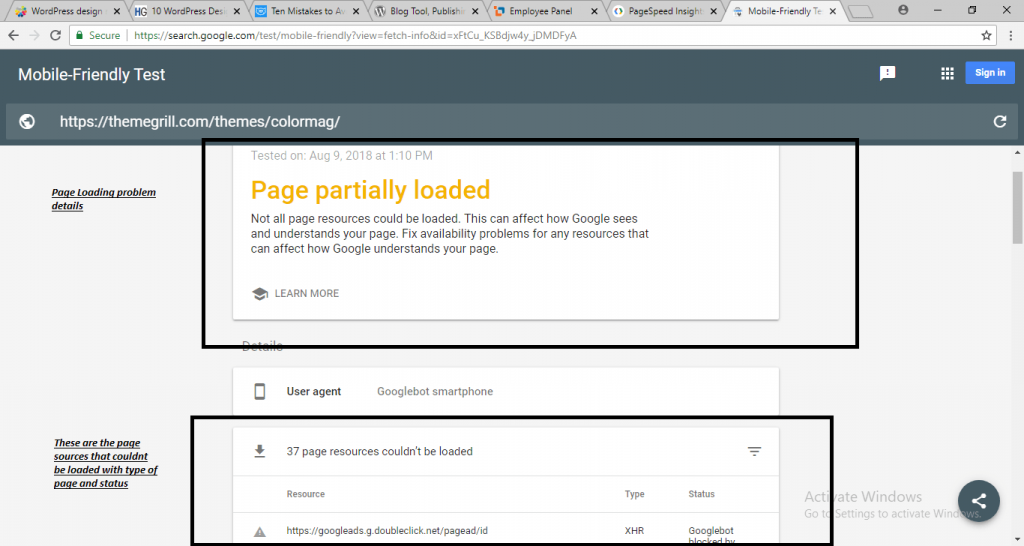Click the Type column header
The image size is (1024, 546).
pyautogui.click(x=634, y=494)
